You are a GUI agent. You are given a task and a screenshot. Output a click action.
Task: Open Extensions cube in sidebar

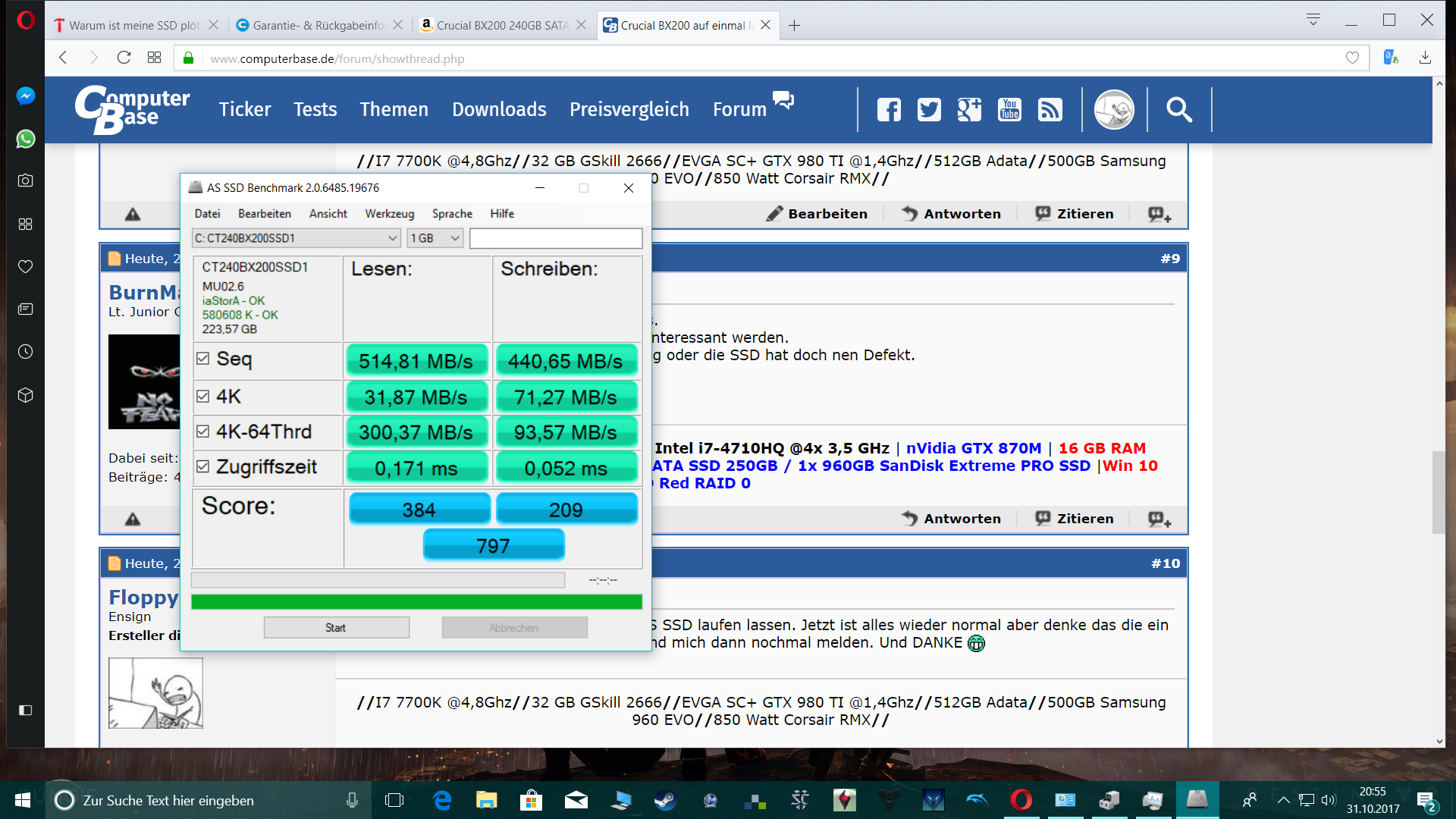click(25, 395)
